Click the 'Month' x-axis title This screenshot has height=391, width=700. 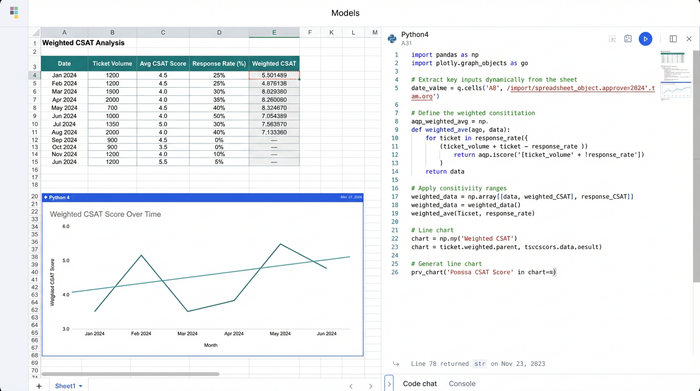pyautogui.click(x=211, y=345)
